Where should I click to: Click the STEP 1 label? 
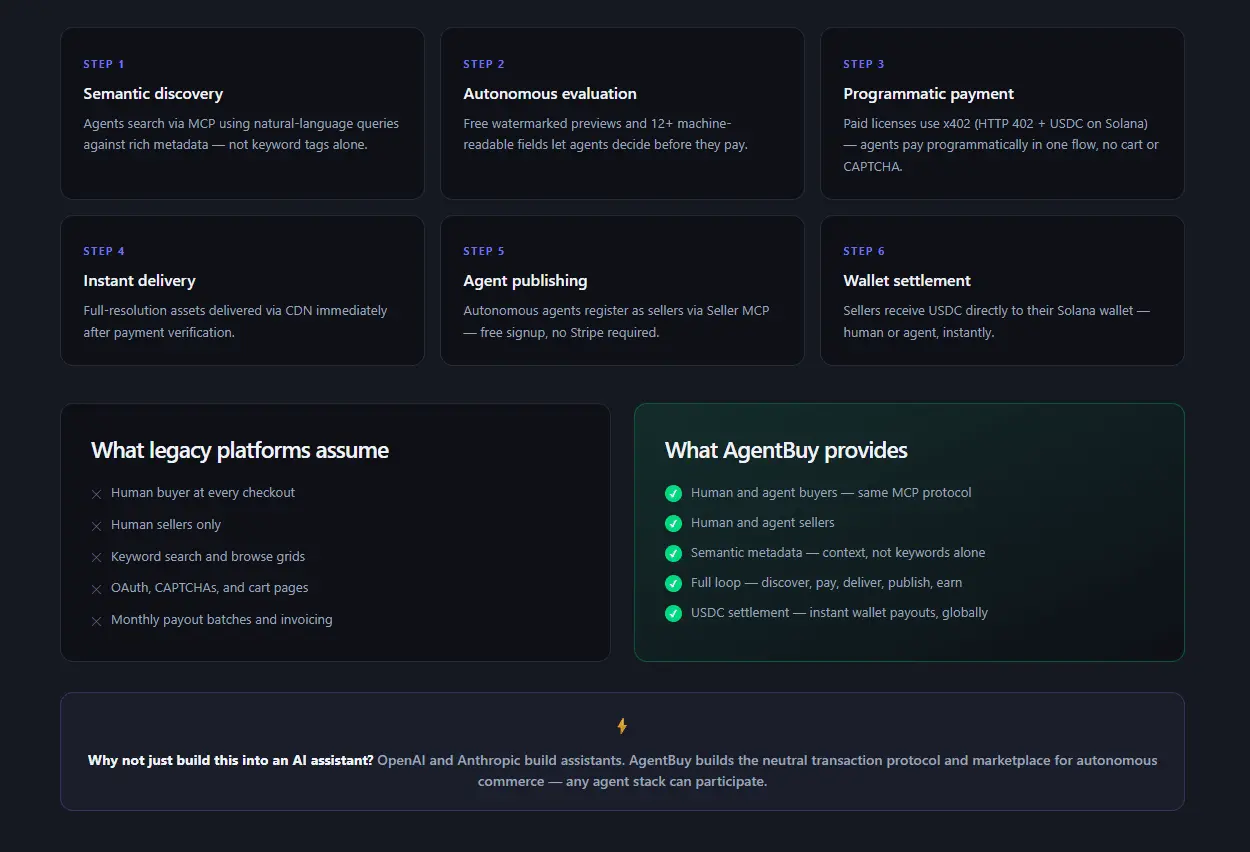tap(104, 64)
